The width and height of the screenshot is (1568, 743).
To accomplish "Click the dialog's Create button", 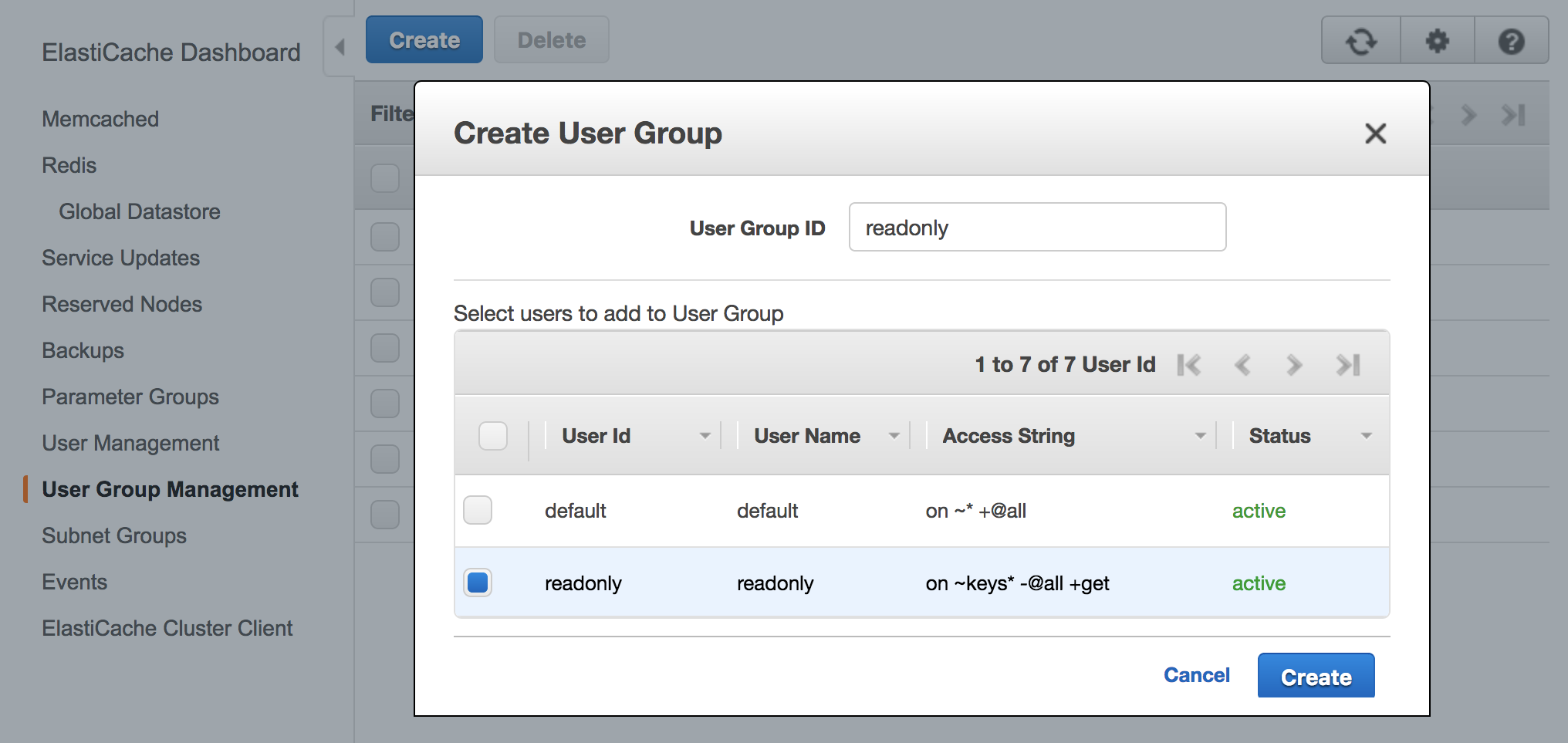I will [1316, 677].
